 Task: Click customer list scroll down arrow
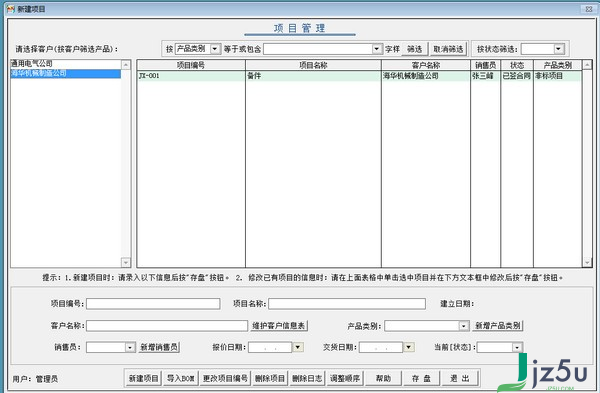pyautogui.click(x=126, y=263)
